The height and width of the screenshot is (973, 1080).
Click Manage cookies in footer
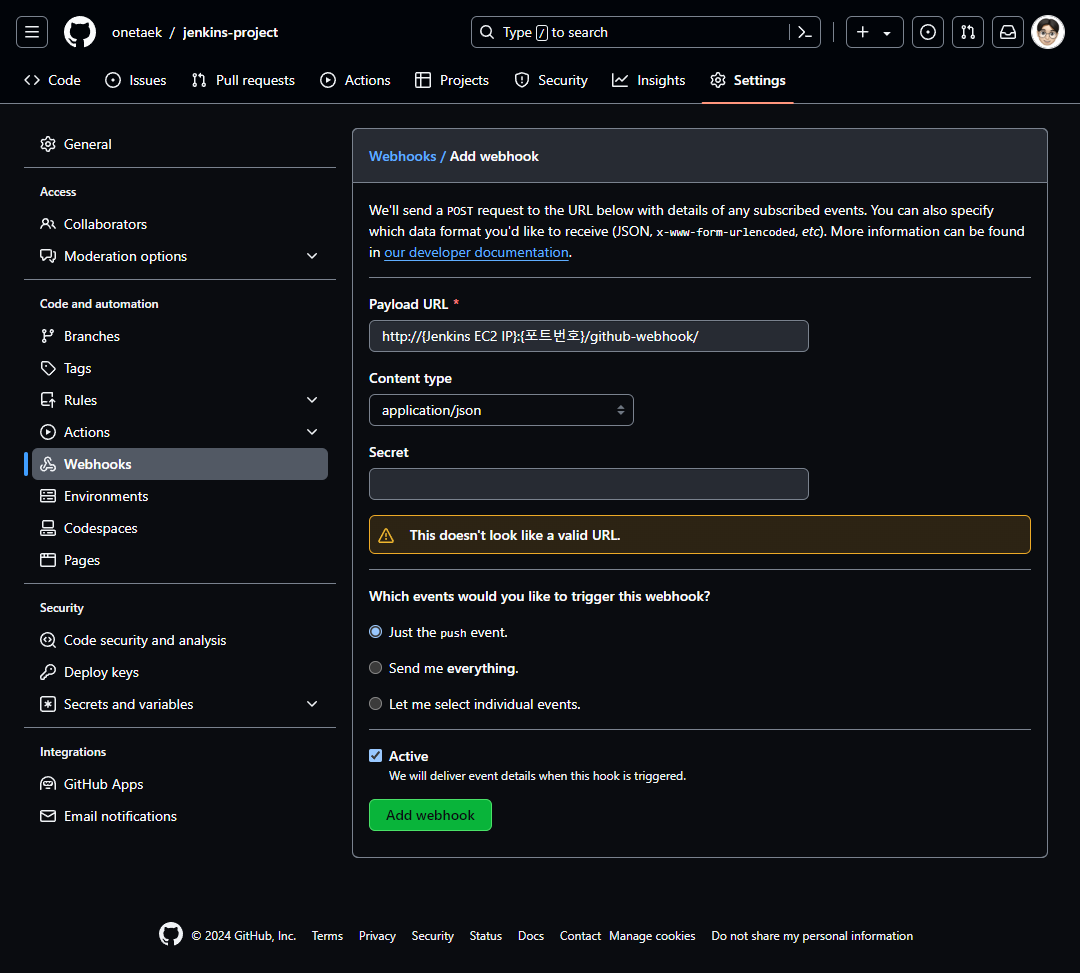[652, 936]
